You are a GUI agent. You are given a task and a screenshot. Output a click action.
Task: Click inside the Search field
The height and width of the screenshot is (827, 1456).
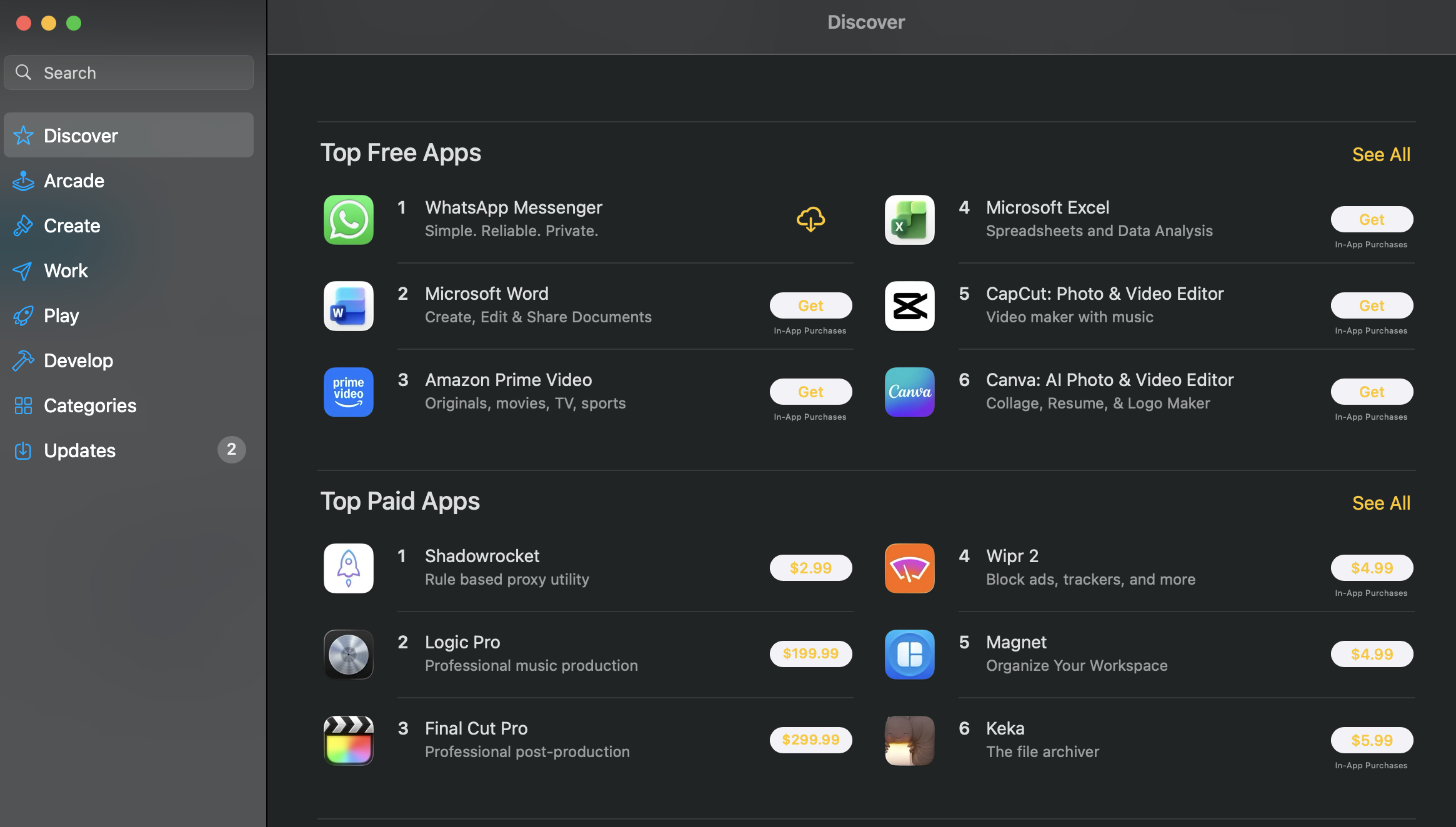point(128,72)
